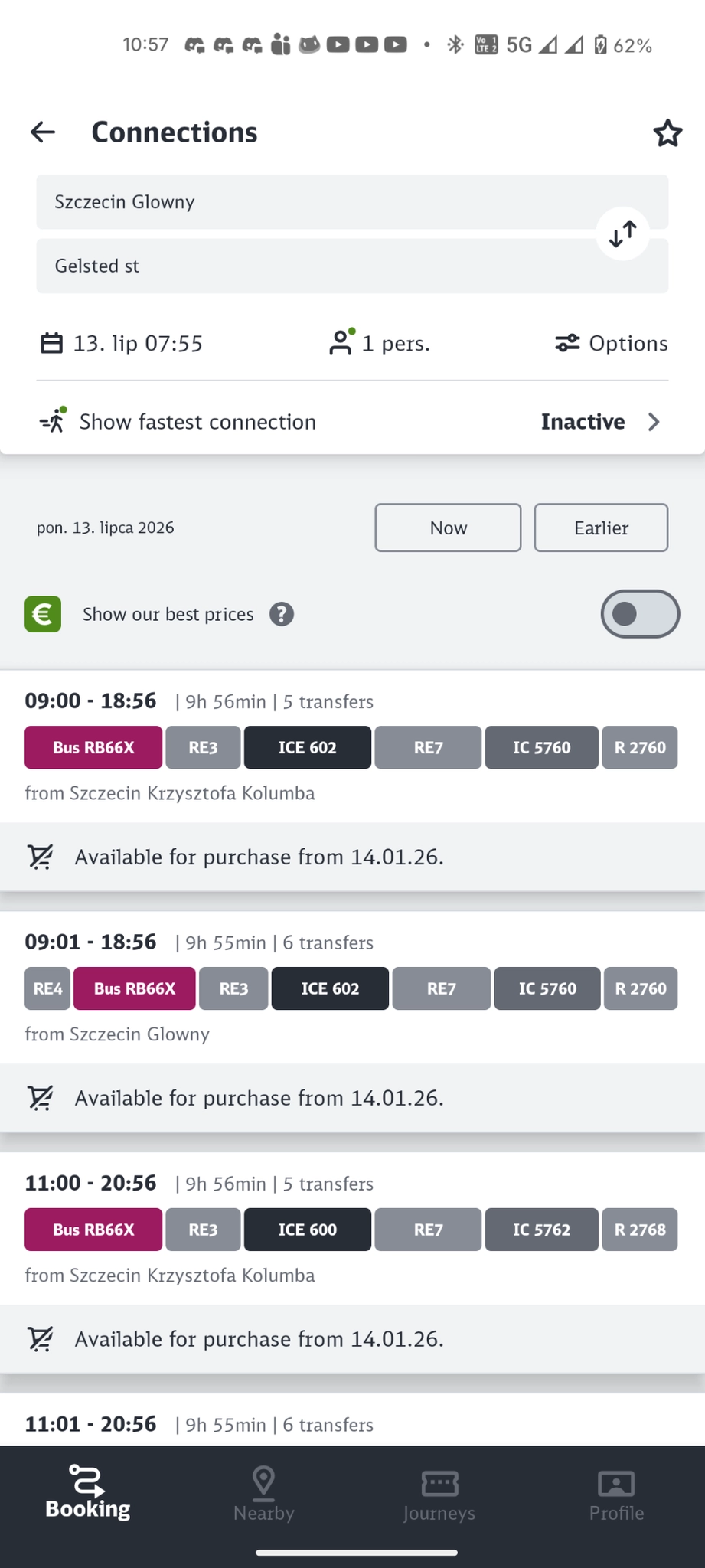This screenshot has height=1568, width=705.
Task: Open the Options filter sliders icon
Action: pos(567,343)
